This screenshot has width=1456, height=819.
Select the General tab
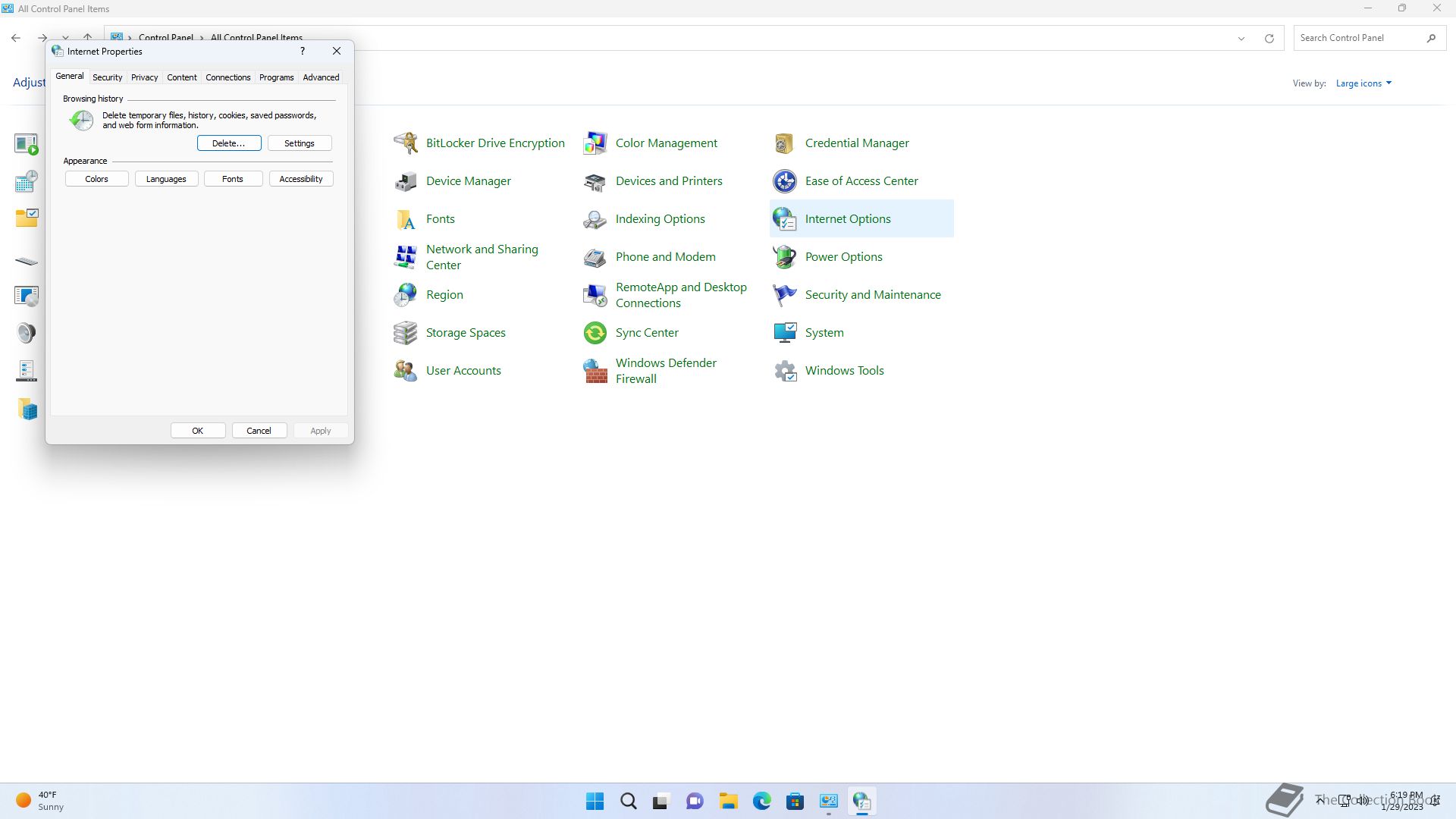point(69,76)
